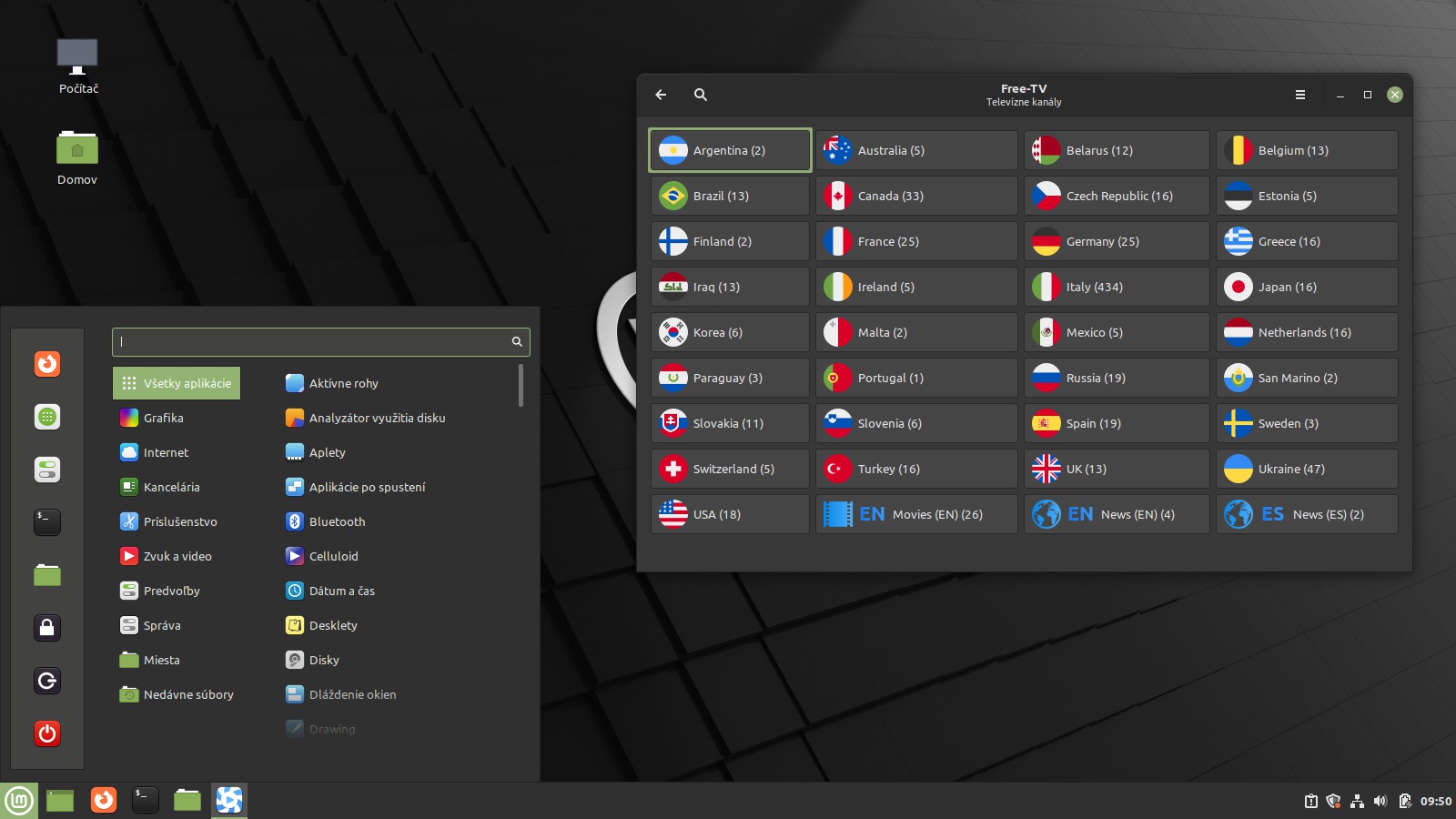Viewport: 1456px width, 819px height.
Task: Open the Nedávne súbory category
Action: [x=177, y=694]
